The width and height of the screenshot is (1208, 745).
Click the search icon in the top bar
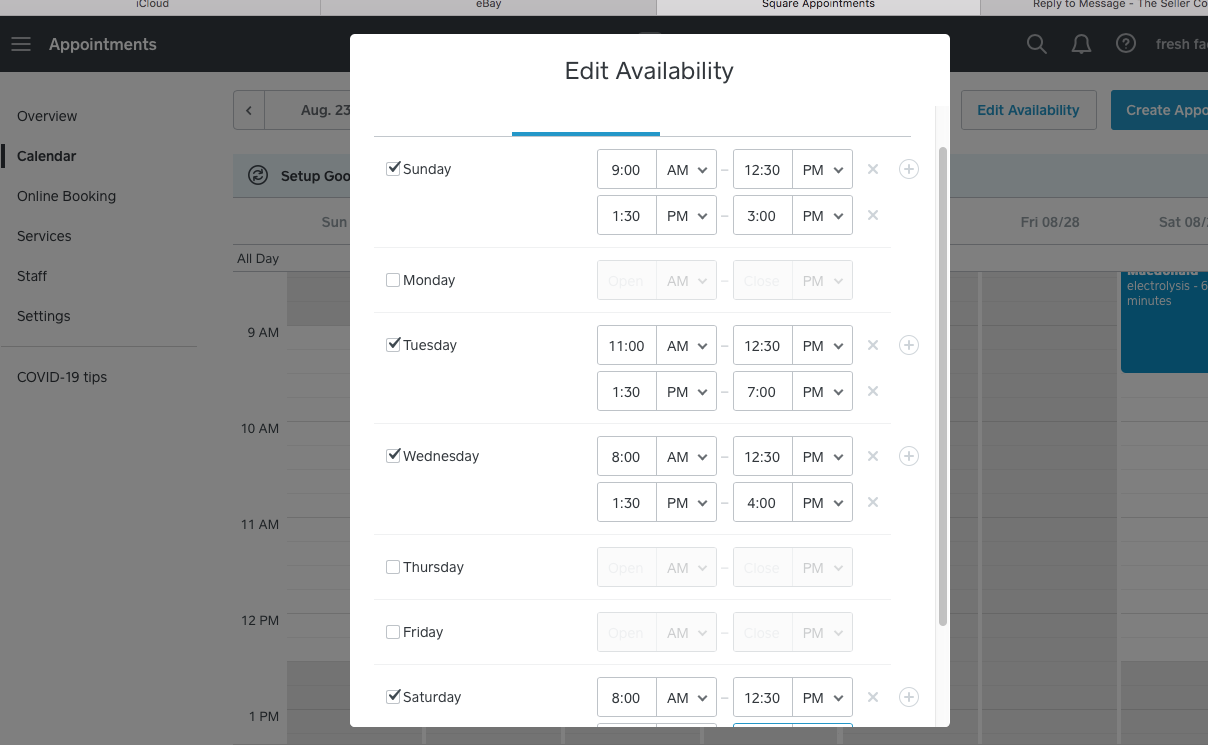pos(1036,43)
